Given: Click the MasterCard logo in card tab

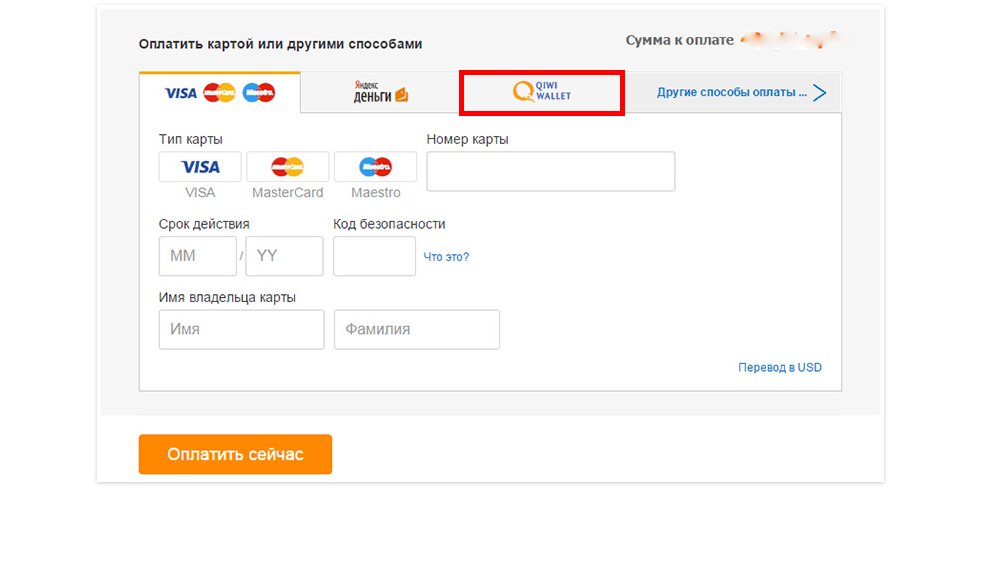Looking at the screenshot, I should pyautogui.click(x=220, y=93).
